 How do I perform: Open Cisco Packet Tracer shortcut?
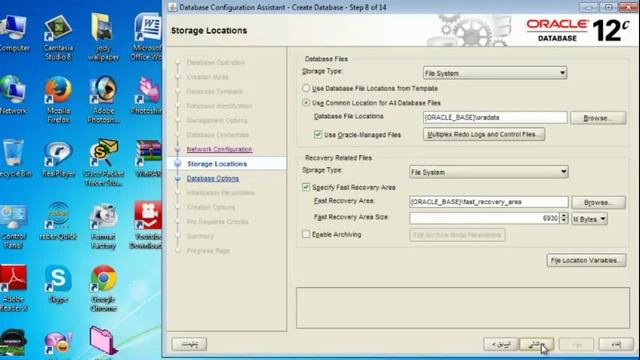104,162
